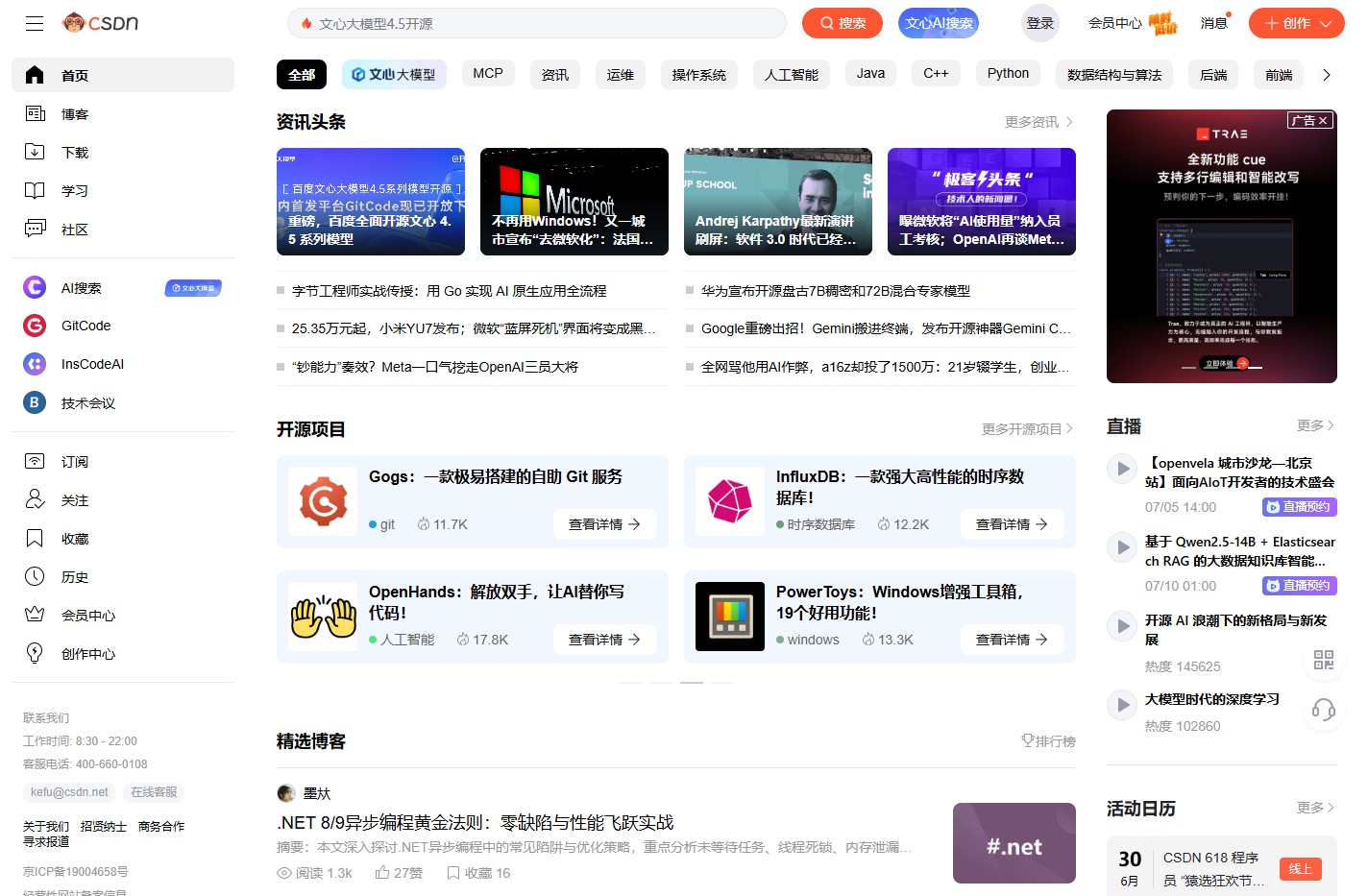Open 更多 link in 直播 section
The image size is (1368, 896).
(x=1316, y=425)
